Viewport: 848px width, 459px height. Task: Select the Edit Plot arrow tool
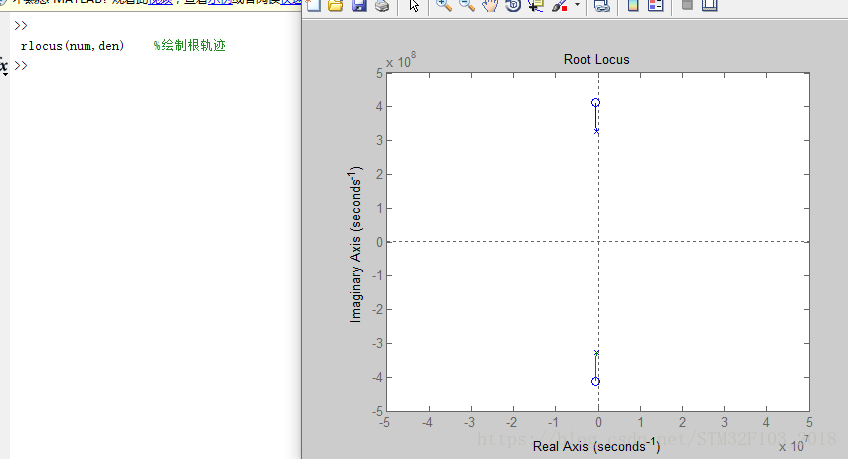pyautogui.click(x=414, y=5)
